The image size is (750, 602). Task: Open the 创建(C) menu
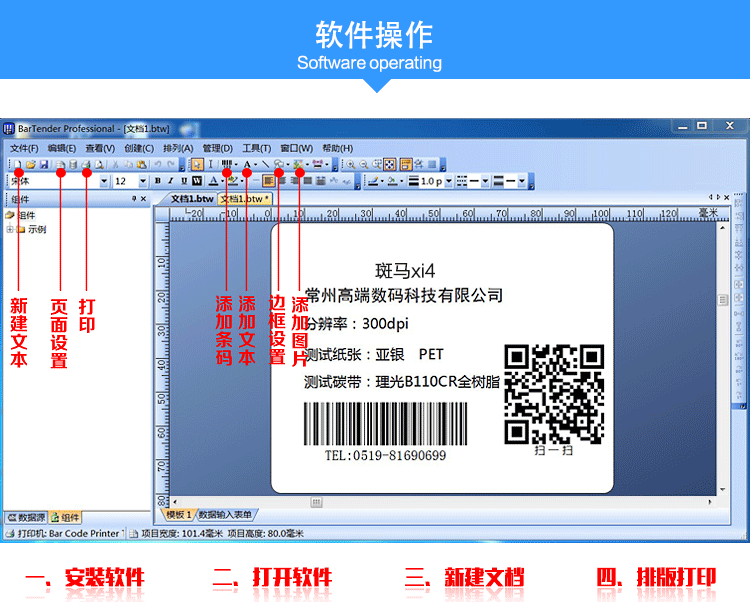[139, 148]
